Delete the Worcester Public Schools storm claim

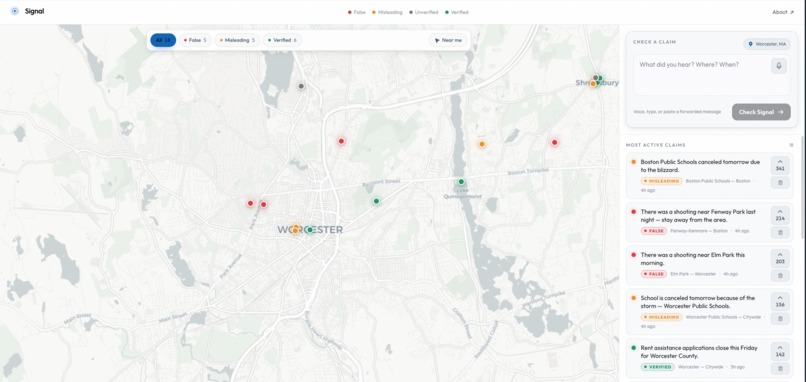point(780,319)
